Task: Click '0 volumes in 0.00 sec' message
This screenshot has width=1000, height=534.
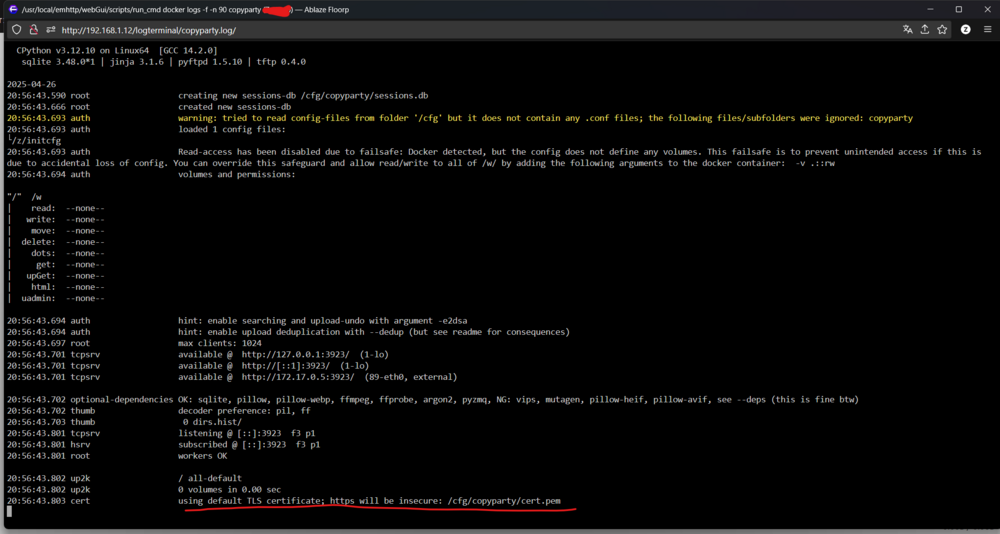Action: [229, 490]
